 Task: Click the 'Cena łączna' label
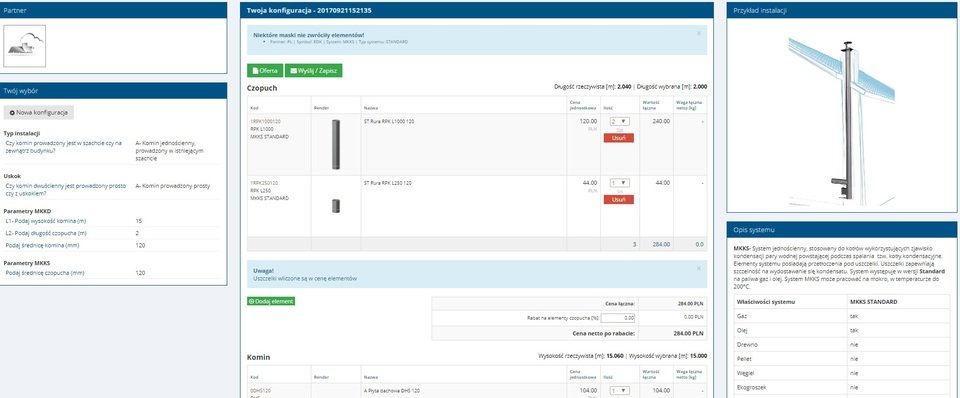[x=620, y=303]
